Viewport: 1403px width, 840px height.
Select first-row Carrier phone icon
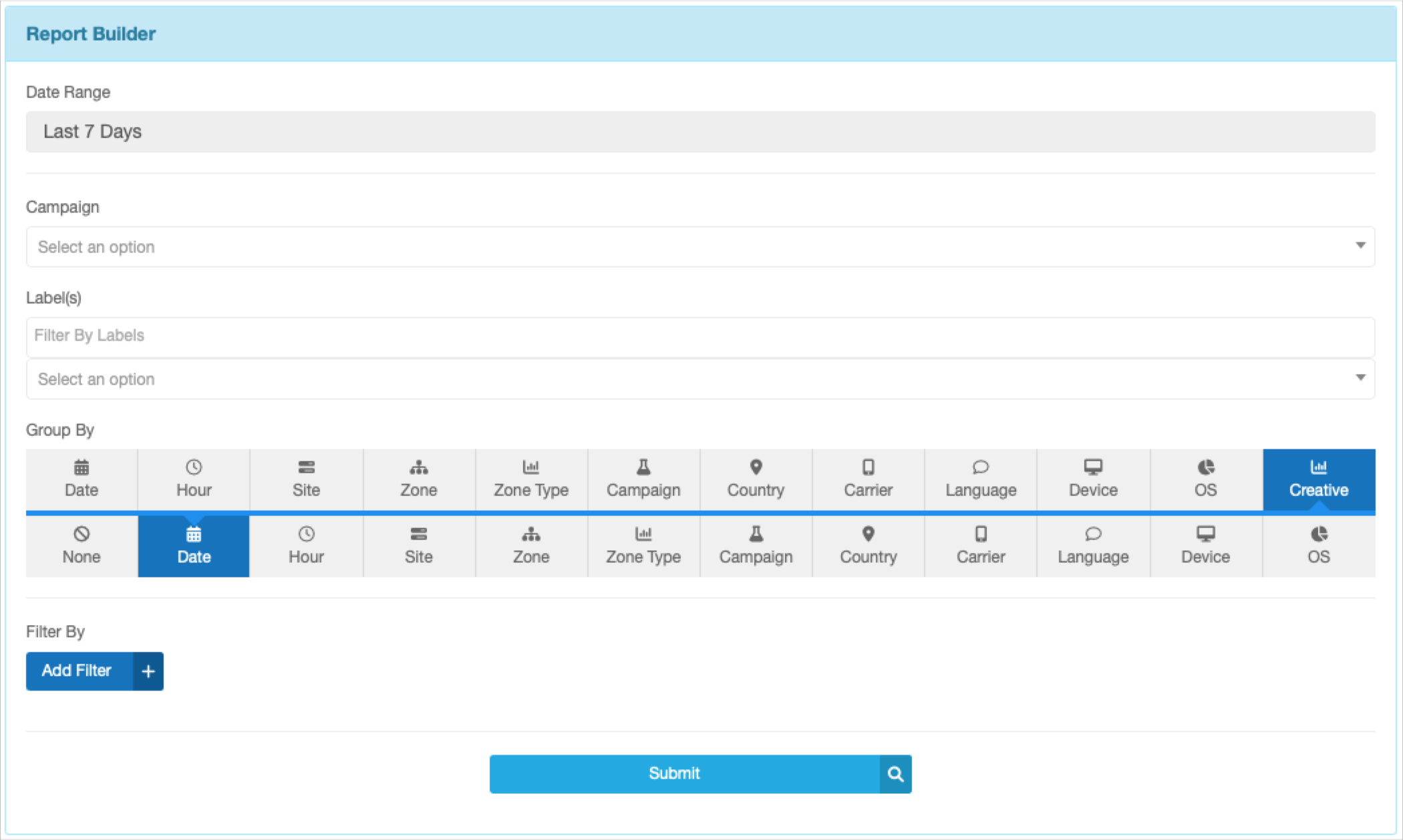click(x=868, y=467)
